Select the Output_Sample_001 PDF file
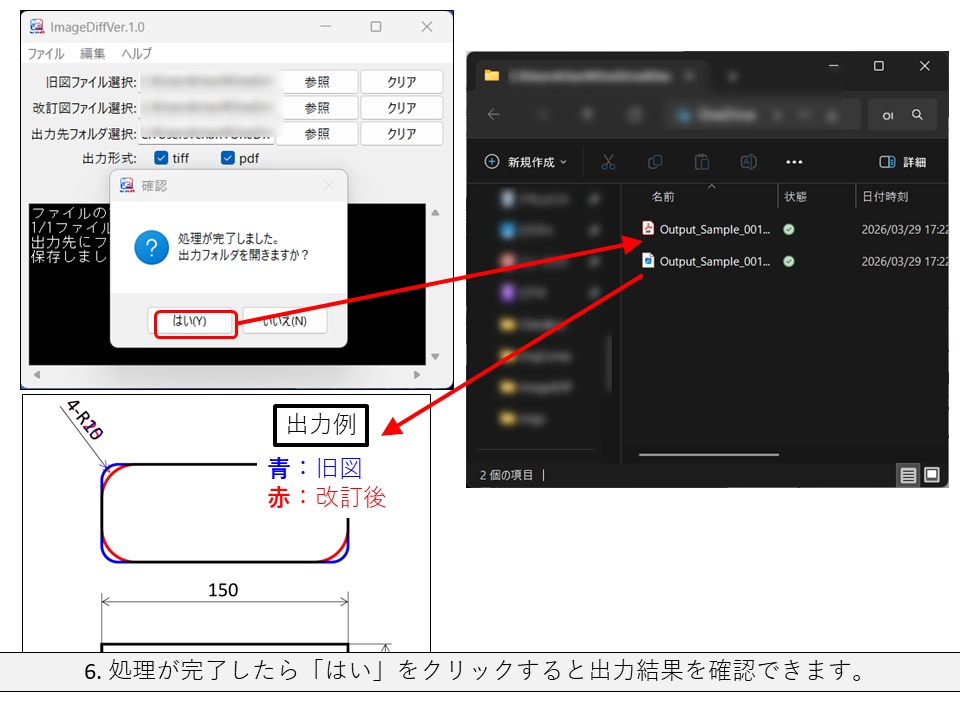 (x=714, y=230)
